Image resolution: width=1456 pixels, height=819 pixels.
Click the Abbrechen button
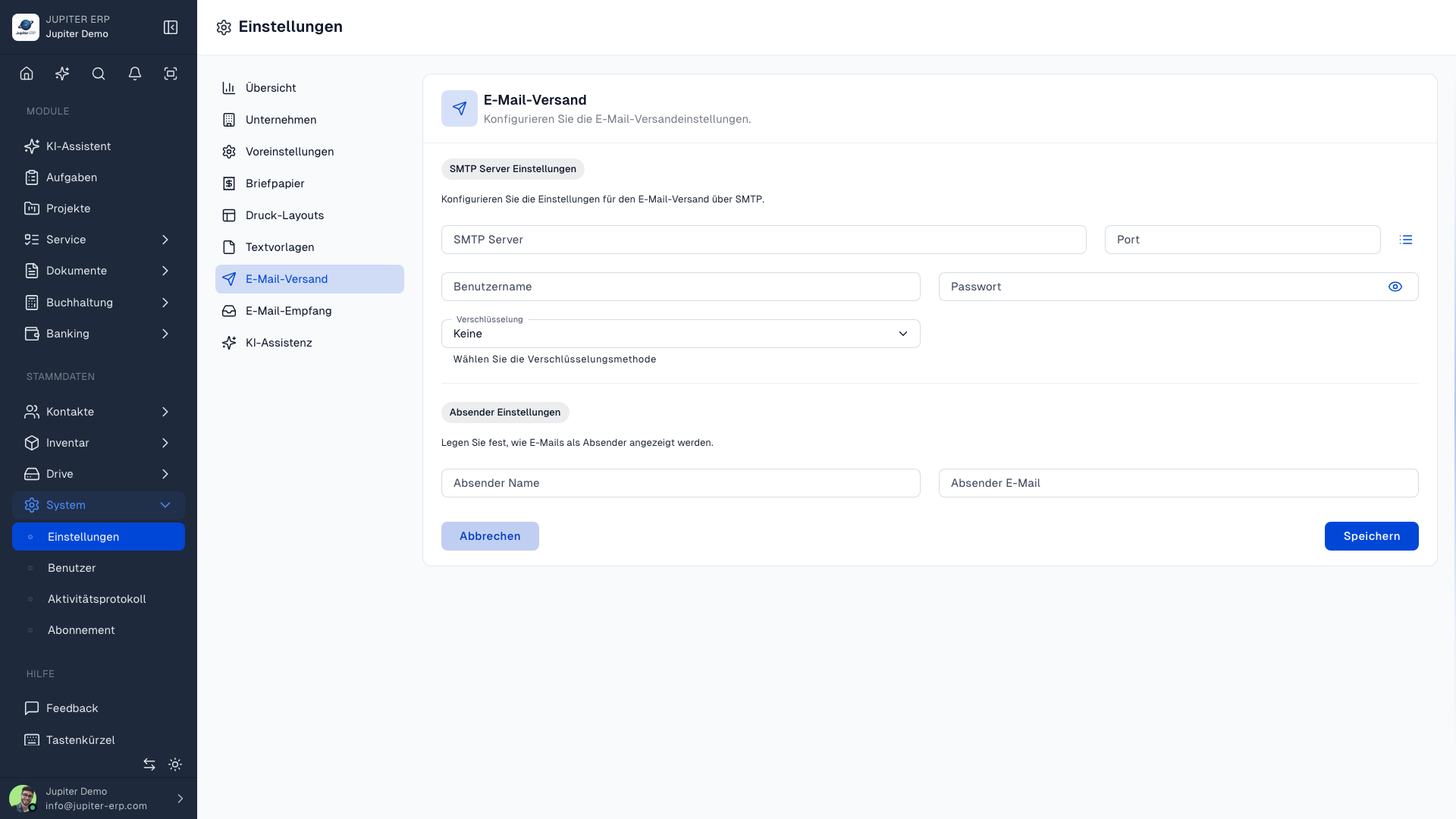click(x=490, y=536)
